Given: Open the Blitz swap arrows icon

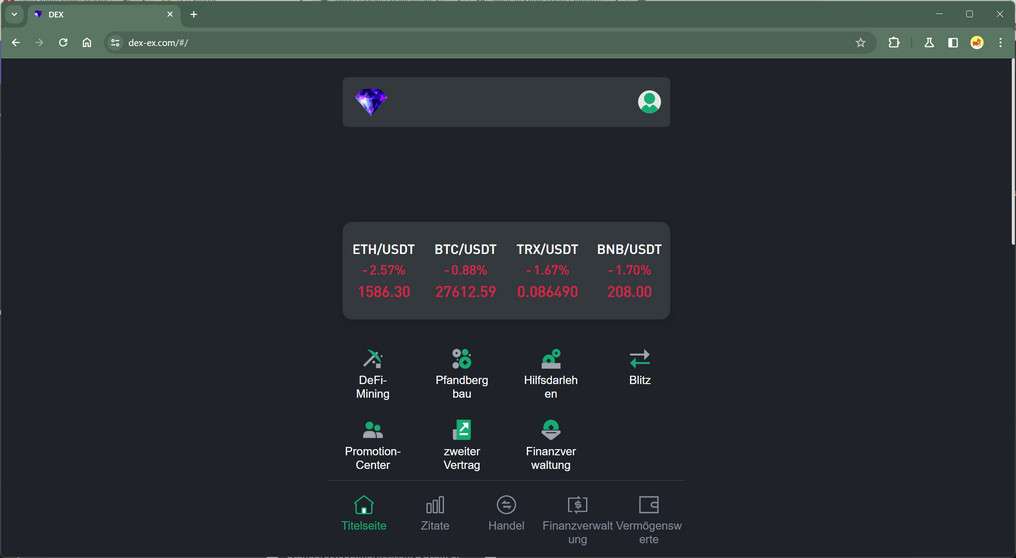Looking at the screenshot, I should click(640, 358).
